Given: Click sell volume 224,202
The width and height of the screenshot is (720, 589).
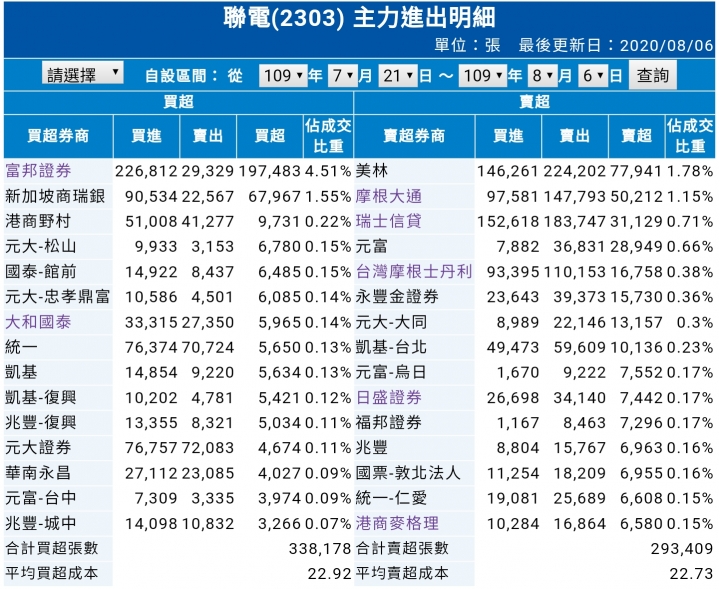Looking at the screenshot, I should point(575,171).
